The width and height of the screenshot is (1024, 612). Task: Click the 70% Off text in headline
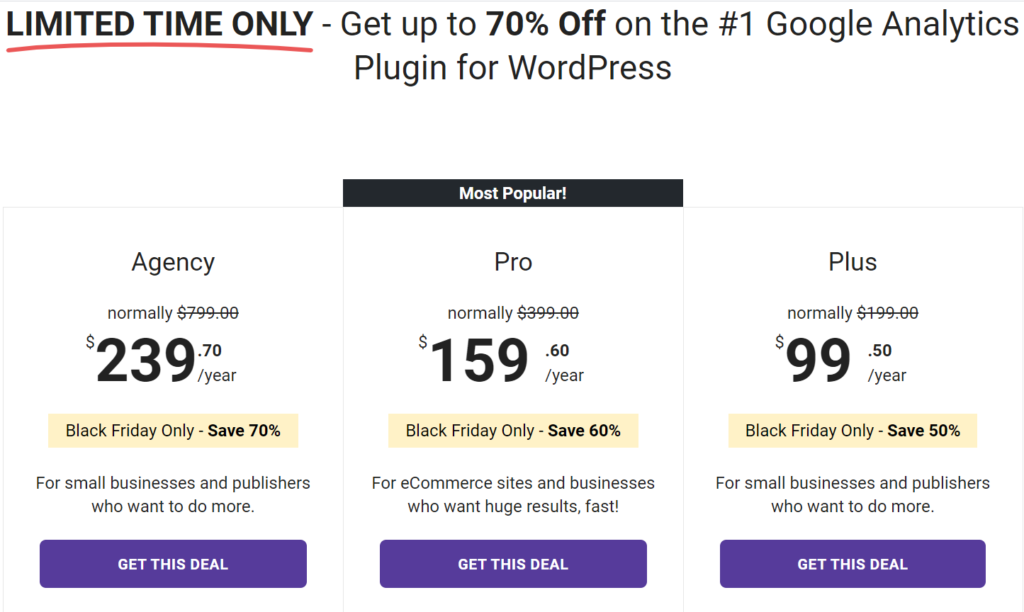click(546, 25)
